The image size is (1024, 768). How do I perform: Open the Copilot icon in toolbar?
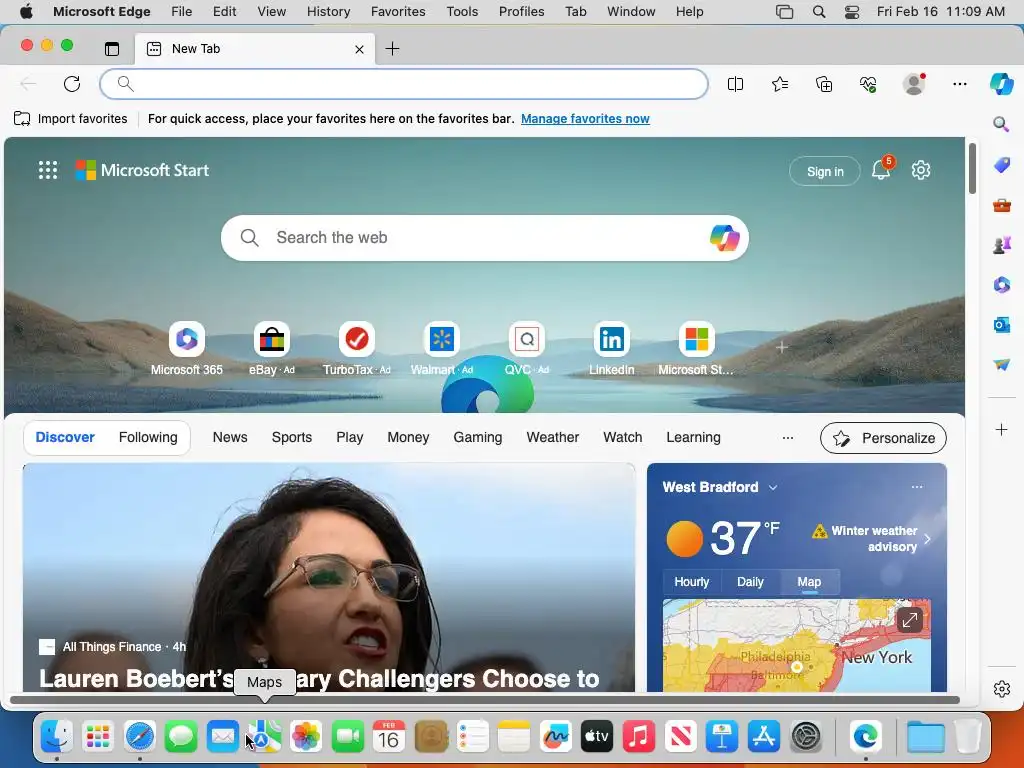pyautogui.click(x=1001, y=84)
